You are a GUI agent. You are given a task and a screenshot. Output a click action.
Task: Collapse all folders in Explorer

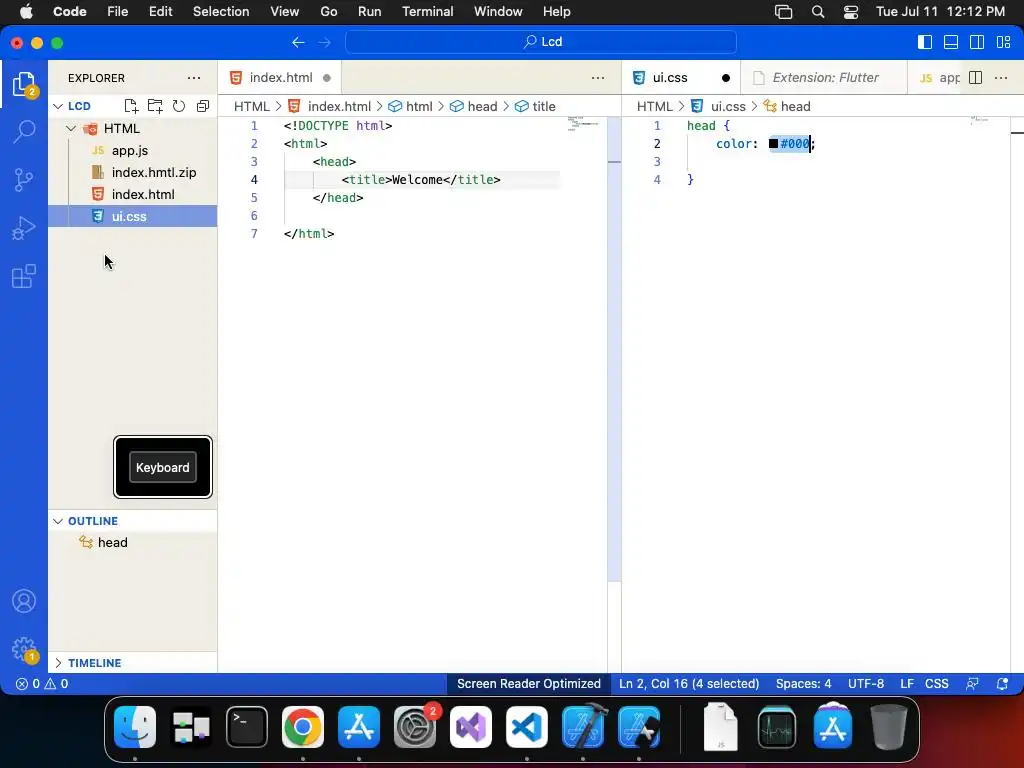point(203,106)
